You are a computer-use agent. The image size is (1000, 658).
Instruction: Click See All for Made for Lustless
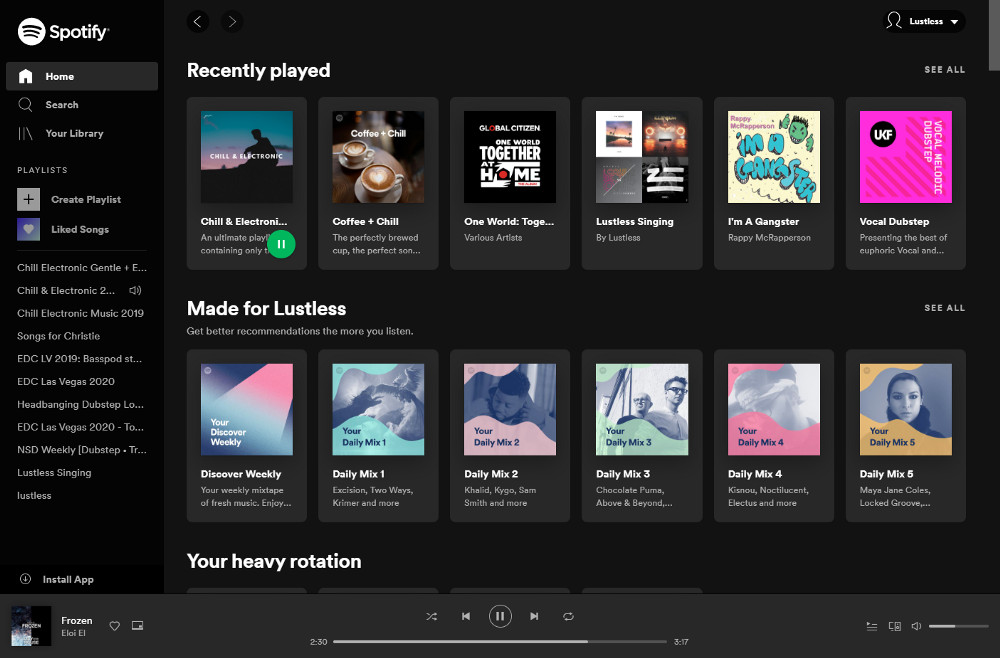(x=945, y=308)
